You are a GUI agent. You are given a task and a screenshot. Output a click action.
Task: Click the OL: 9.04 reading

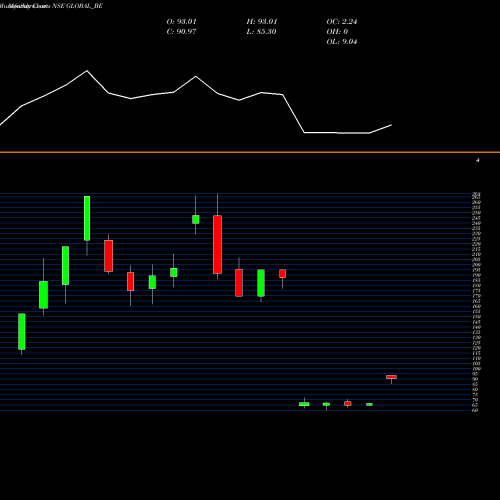point(342,42)
